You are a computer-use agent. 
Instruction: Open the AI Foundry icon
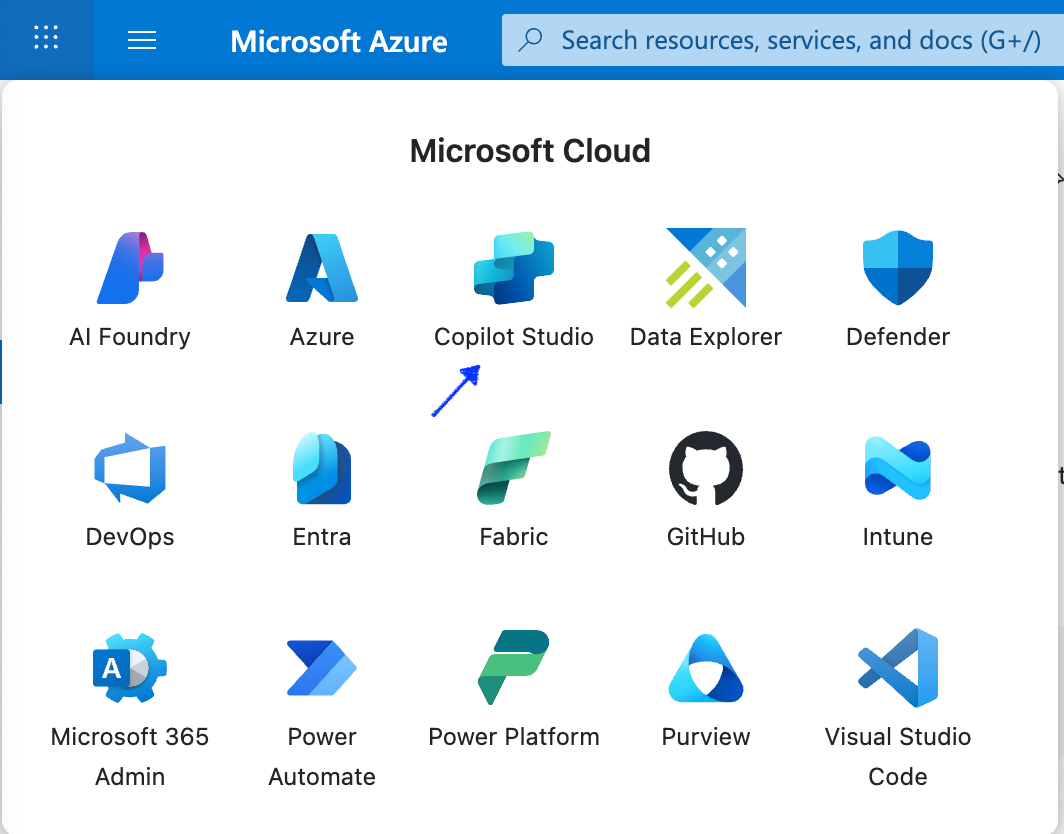(x=130, y=267)
